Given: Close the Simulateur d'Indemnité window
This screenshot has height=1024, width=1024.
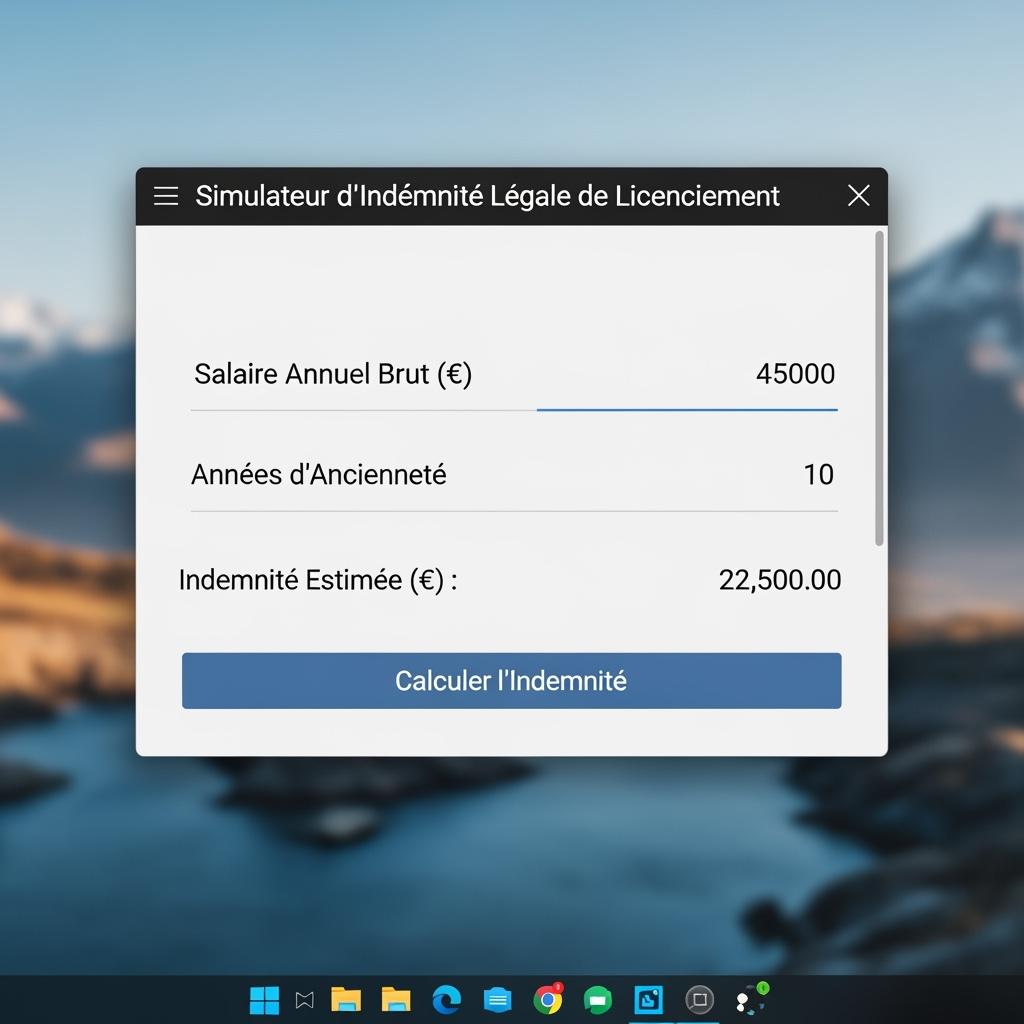Looking at the screenshot, I should click(x=858, y=195).
